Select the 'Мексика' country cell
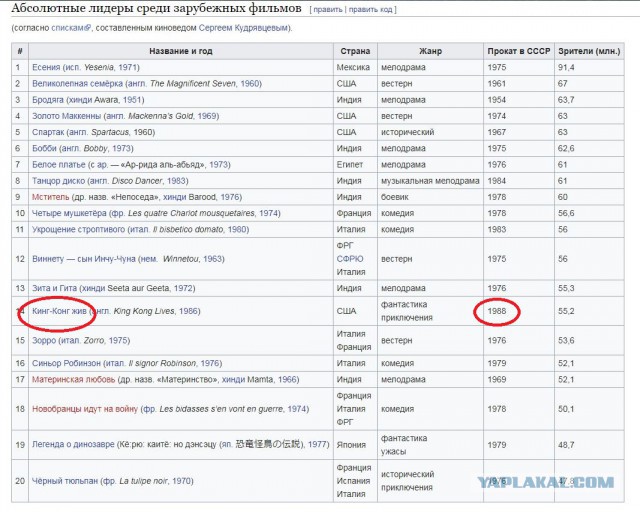 (x=355, y=67)
